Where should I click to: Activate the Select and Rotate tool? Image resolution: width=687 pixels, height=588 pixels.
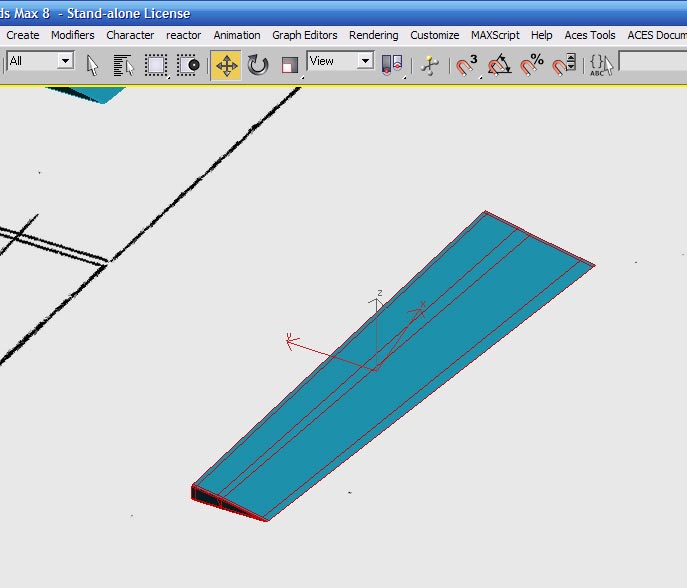coord(258,65)
